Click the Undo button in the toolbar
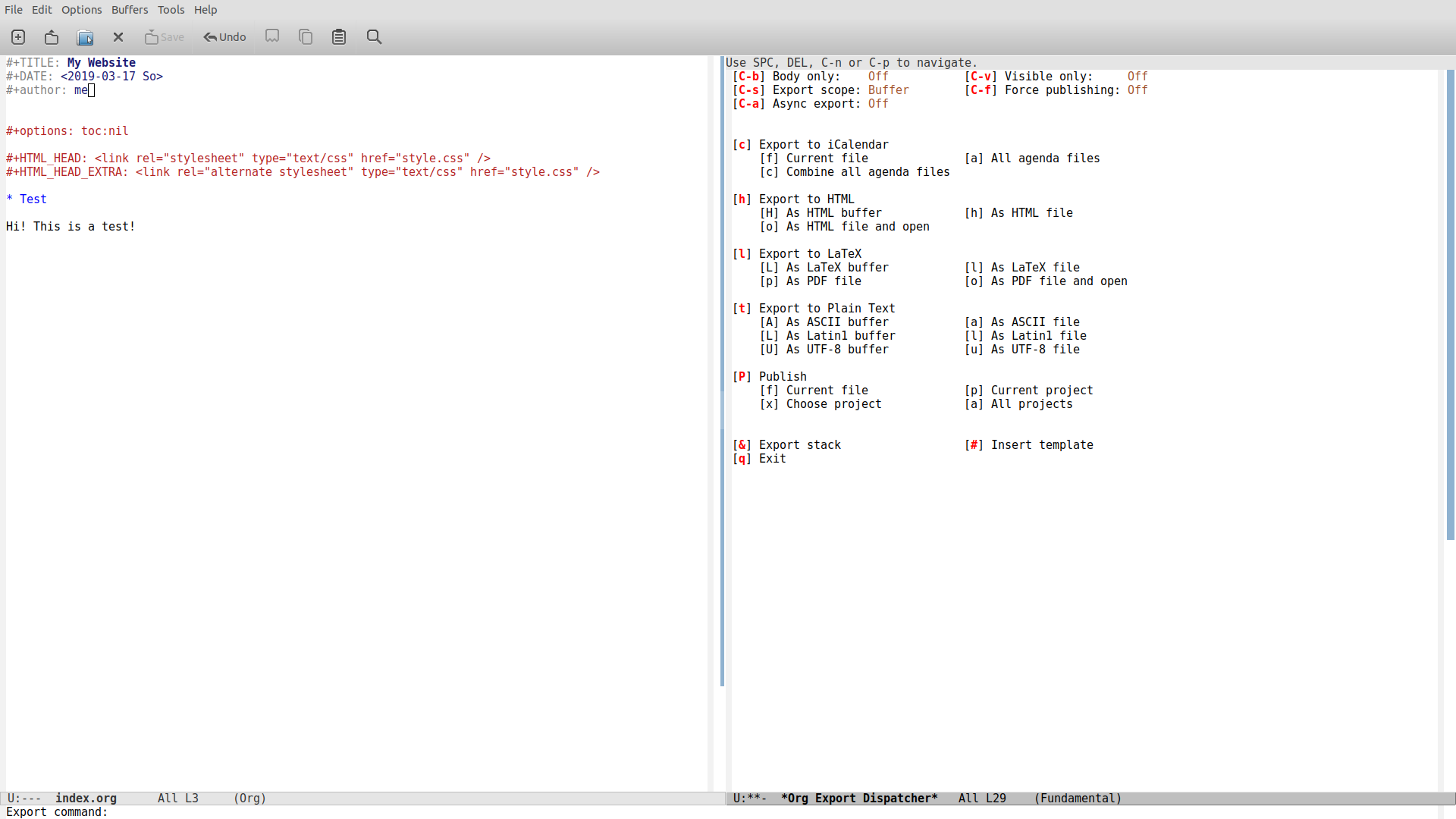Viewport: 1456px width, 819px height. point(224,37)
